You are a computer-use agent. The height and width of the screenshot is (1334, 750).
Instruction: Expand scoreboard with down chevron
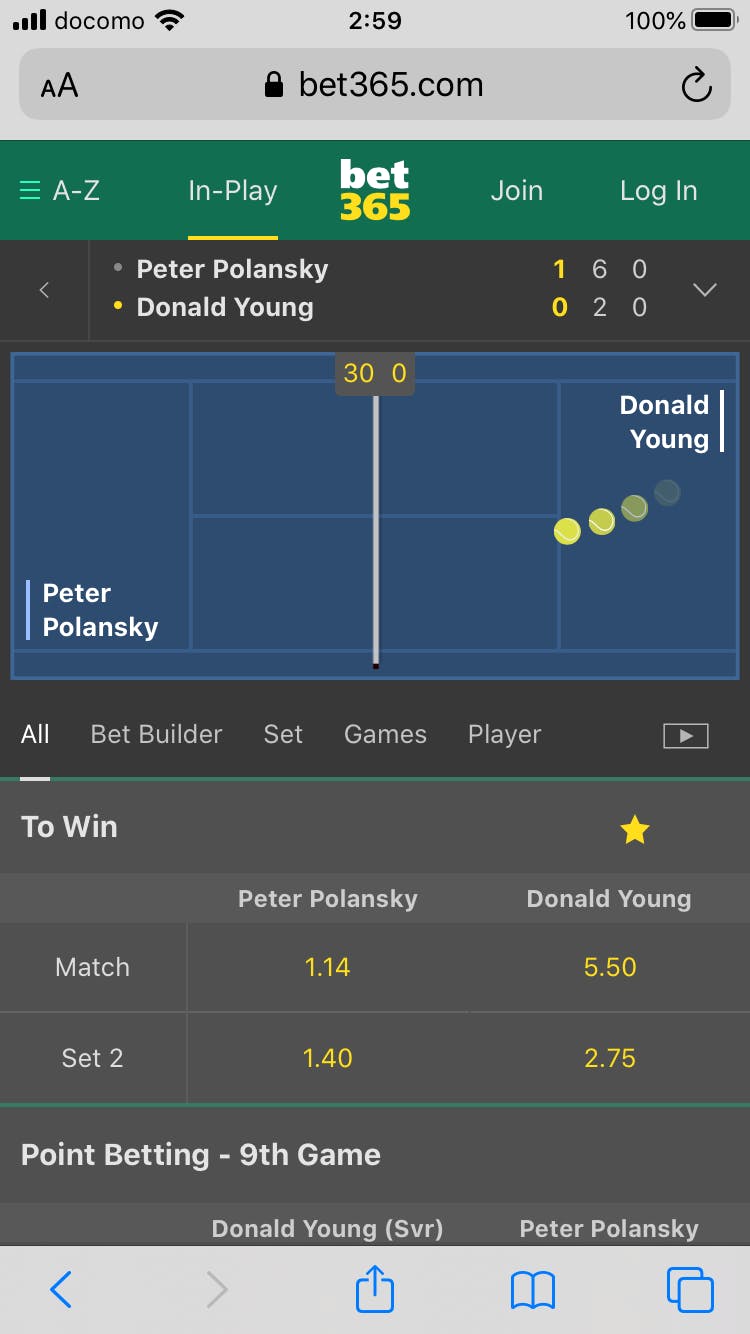[705, 290]
